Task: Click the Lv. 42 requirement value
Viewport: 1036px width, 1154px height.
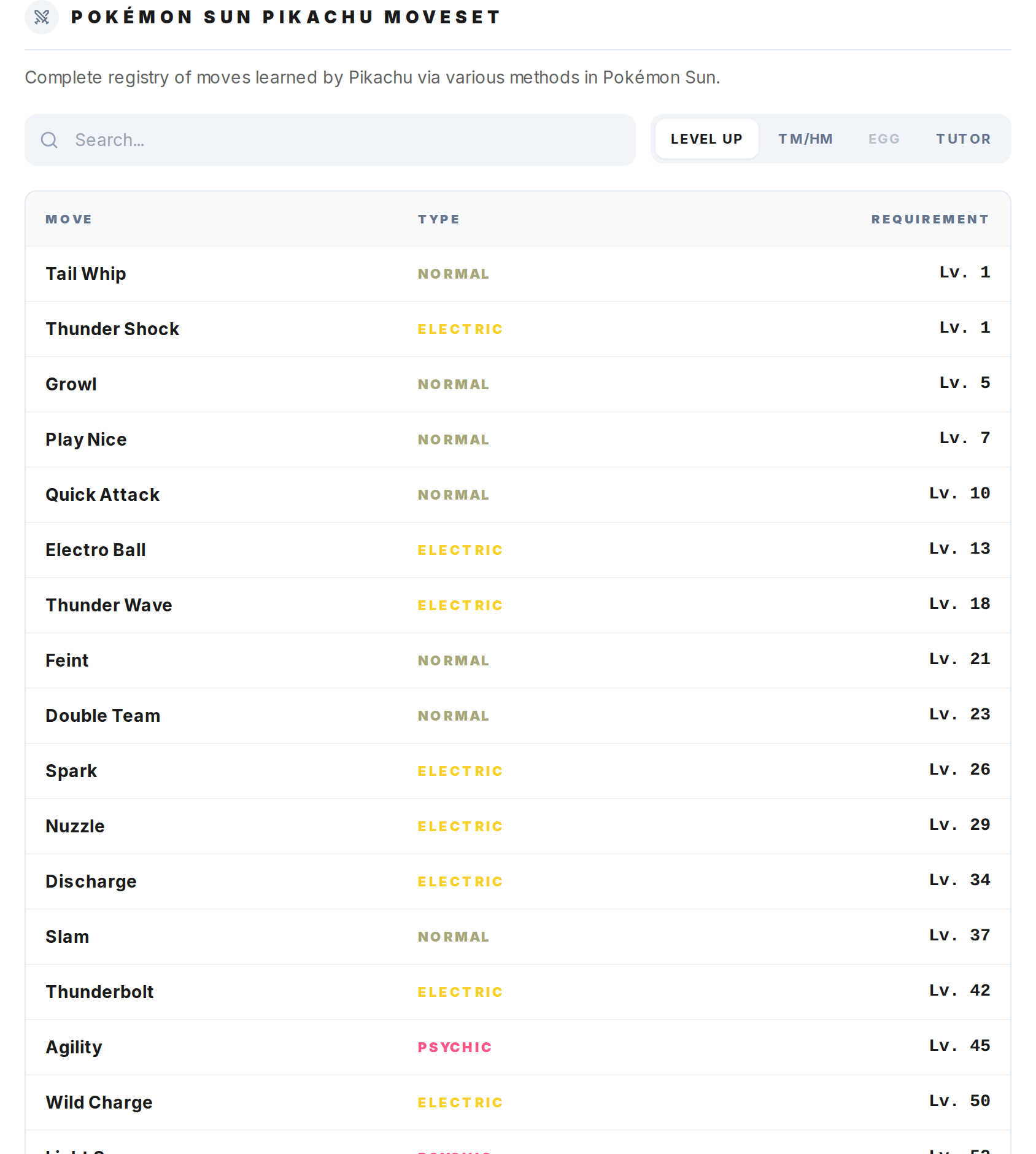Action: point(960,991)
